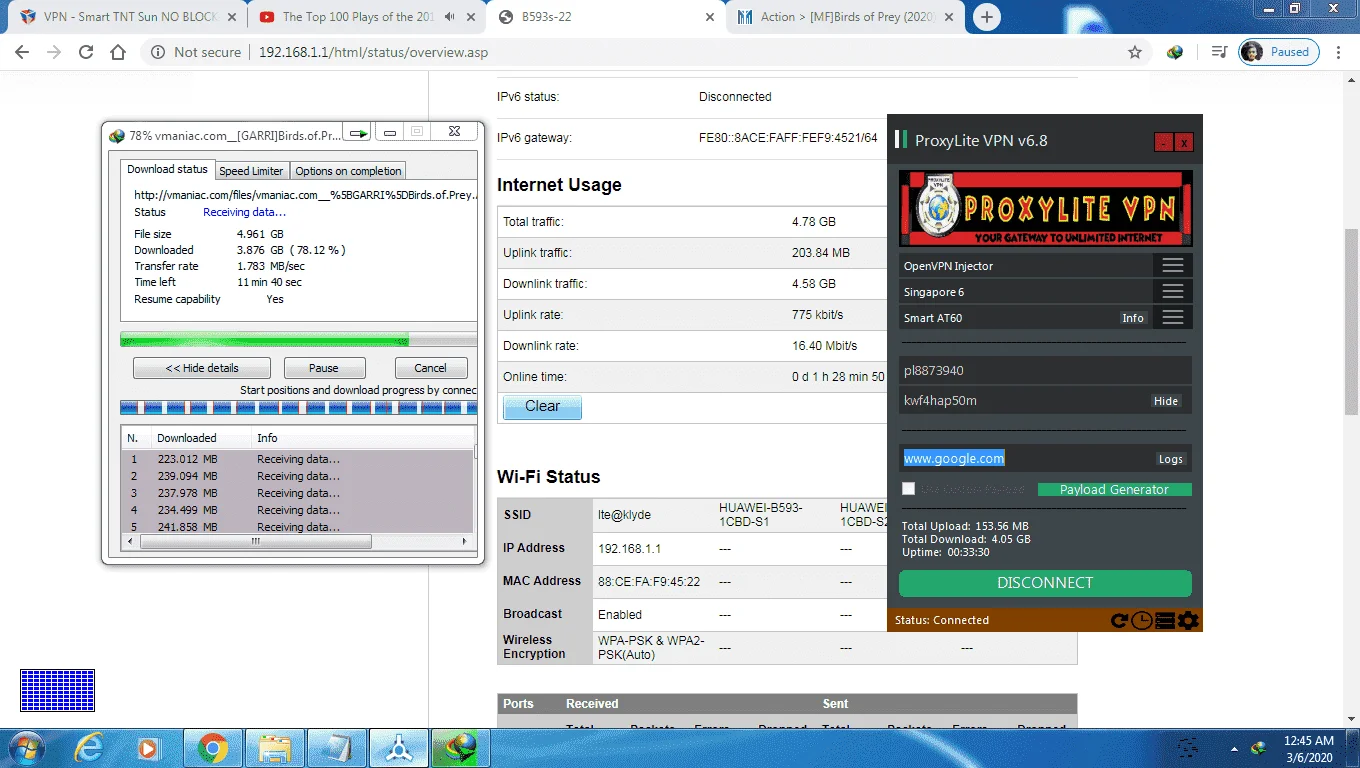Click the Clear button under Internet Usage
The width and height of the screenshot is (1360, 768).
(x=542, y=407)
